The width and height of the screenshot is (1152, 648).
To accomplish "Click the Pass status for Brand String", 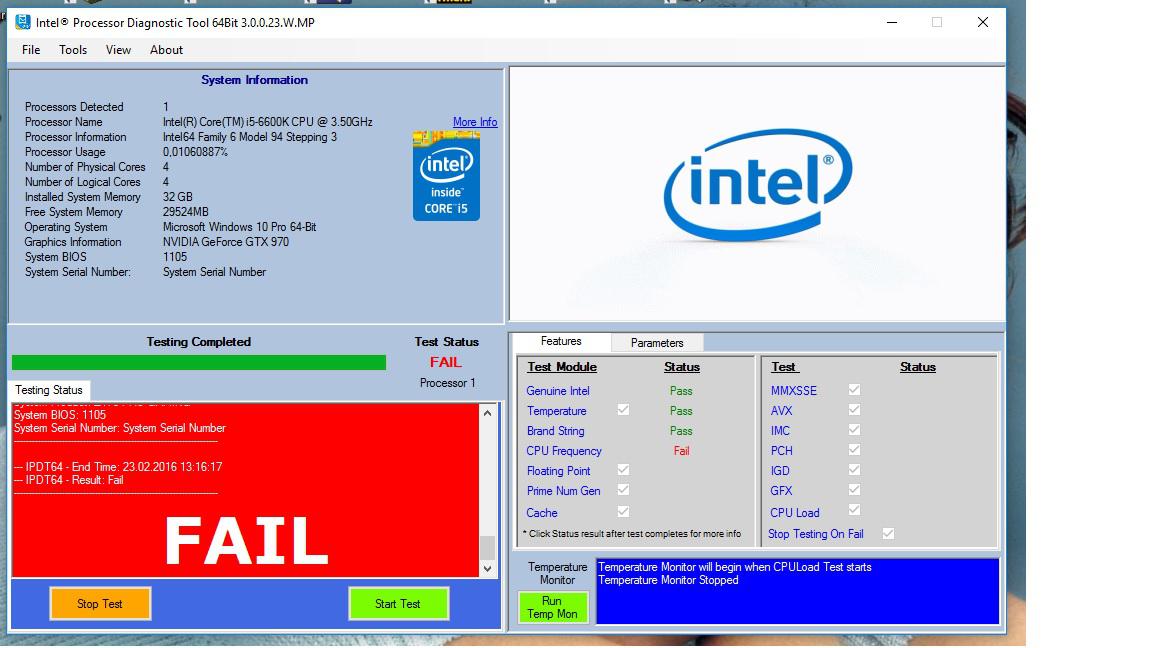I will coord(681,431).
